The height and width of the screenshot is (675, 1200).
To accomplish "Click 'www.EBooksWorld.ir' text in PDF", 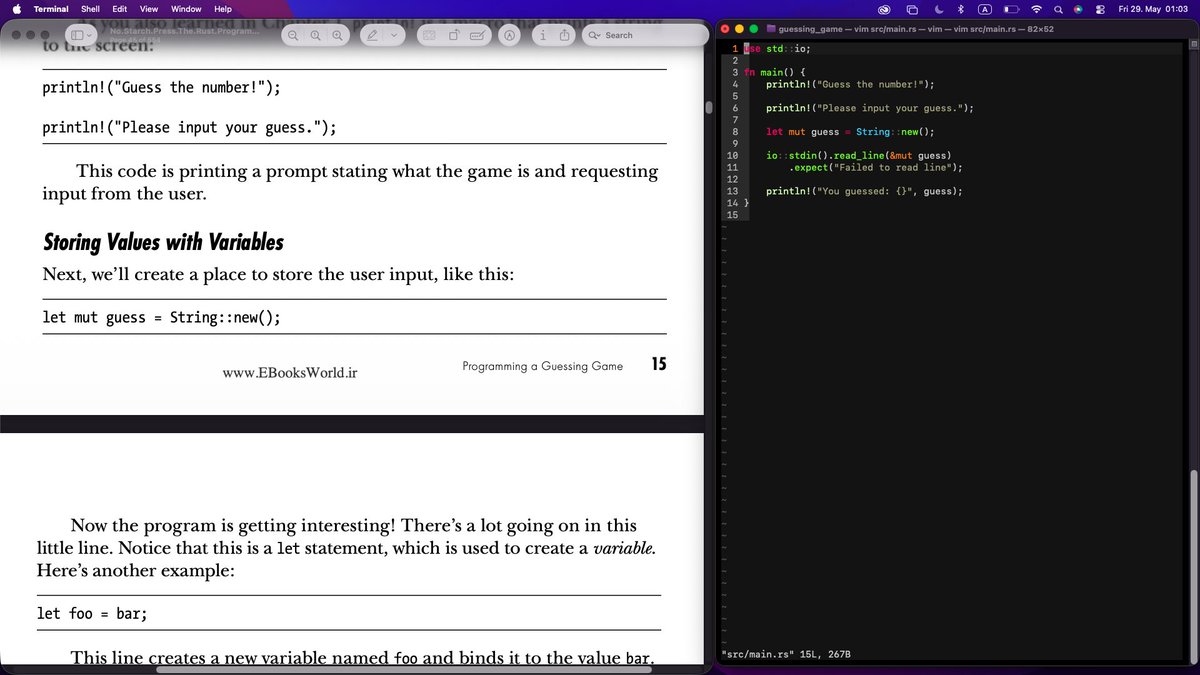I will click(290, 373).
